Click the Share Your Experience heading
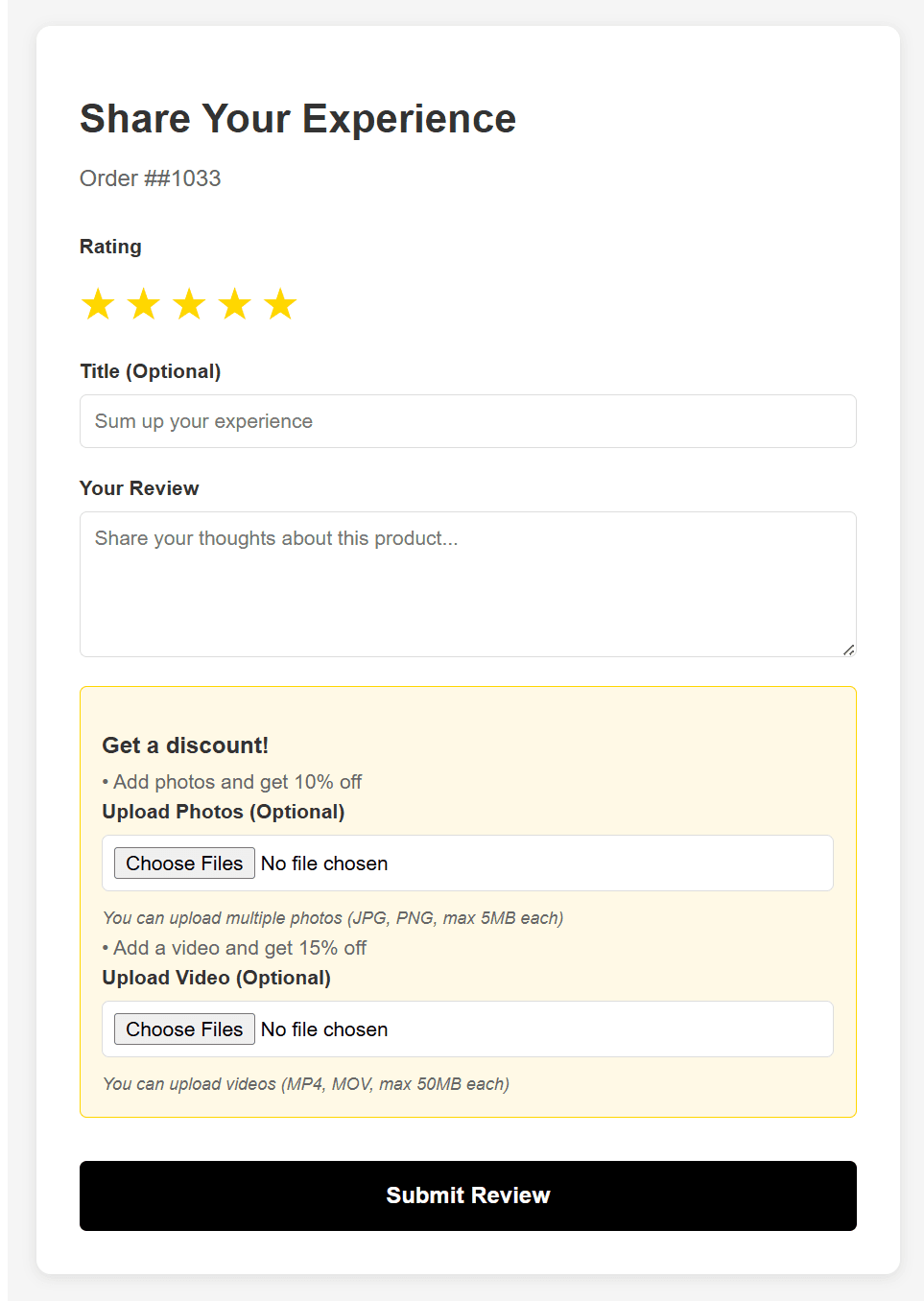 pyautogui.click(x=297, y=118)
